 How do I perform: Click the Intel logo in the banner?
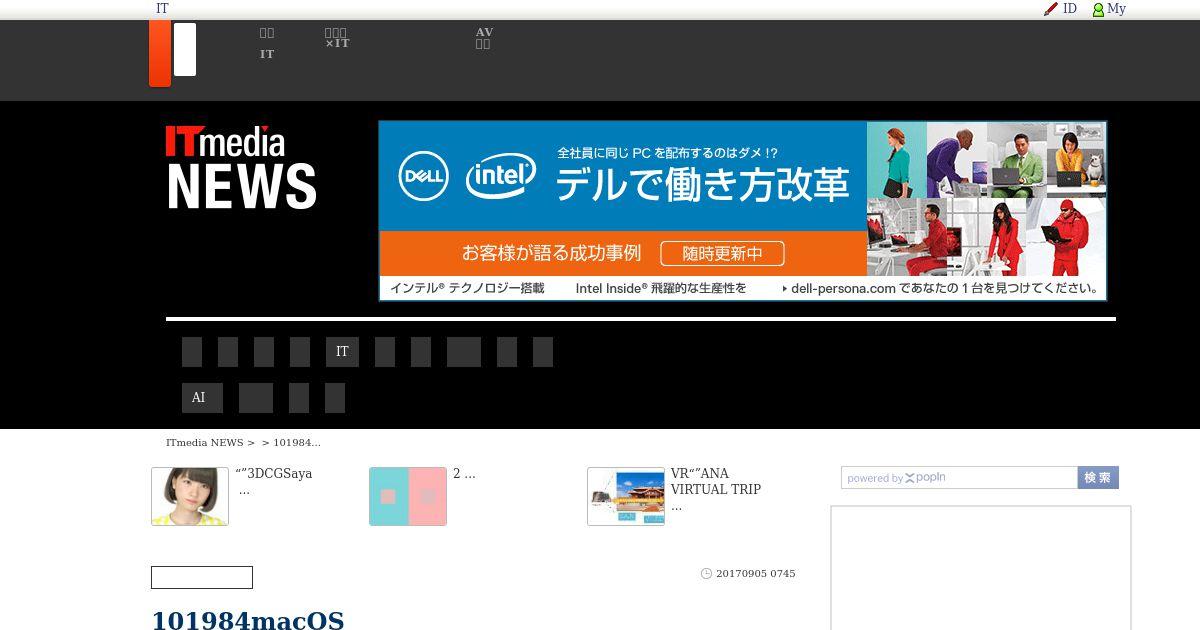coord(500,176)
